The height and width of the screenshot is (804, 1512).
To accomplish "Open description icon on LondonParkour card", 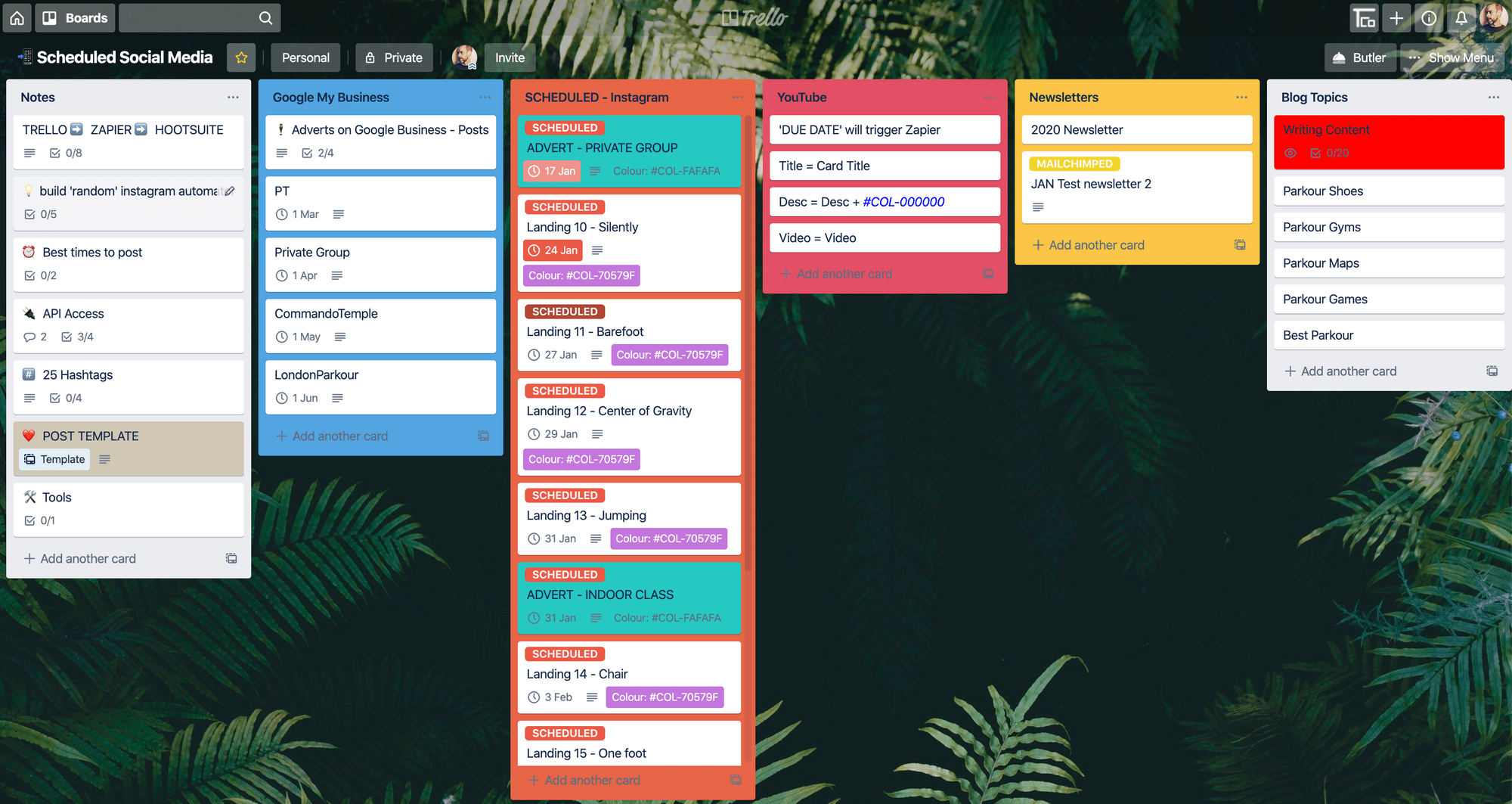I will (x=337, y=398).
